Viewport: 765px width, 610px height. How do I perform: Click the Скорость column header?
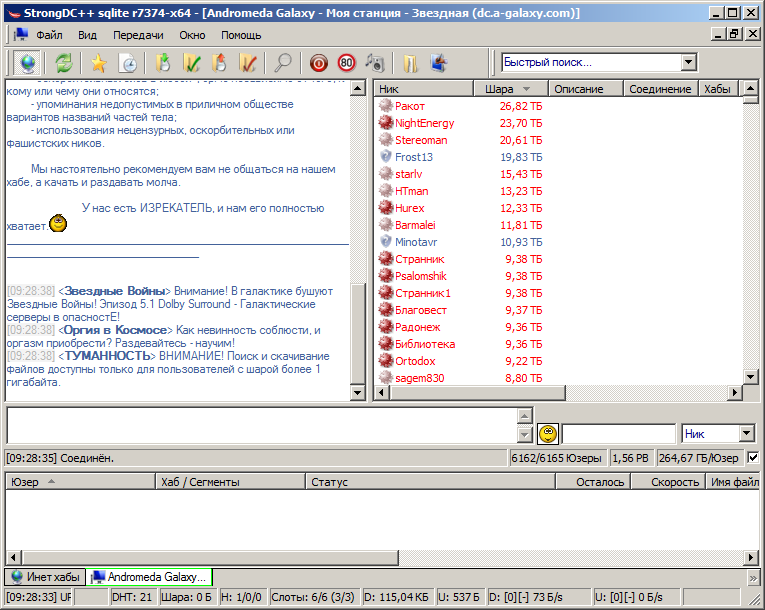(668, 482)
